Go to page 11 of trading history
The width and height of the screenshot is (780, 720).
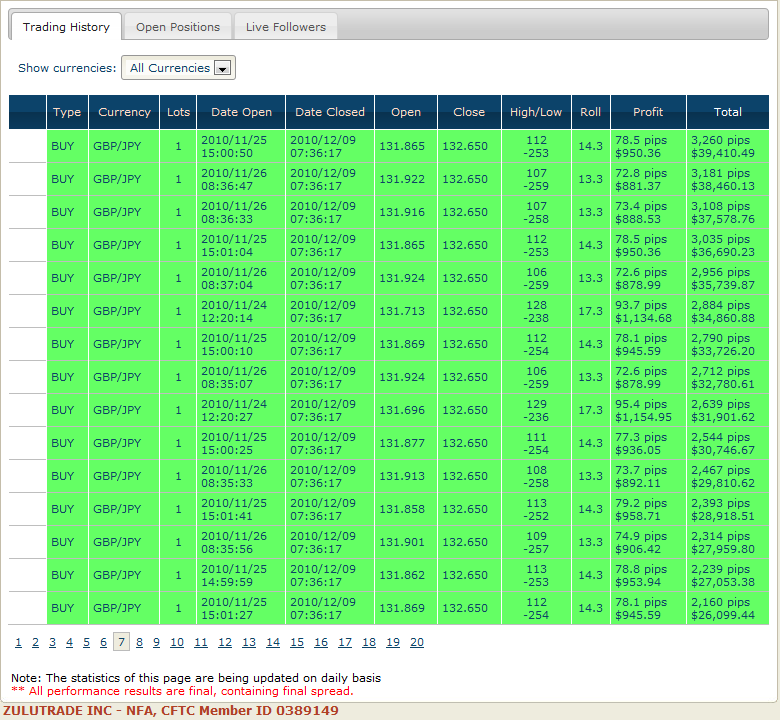(x=201, y=642)
